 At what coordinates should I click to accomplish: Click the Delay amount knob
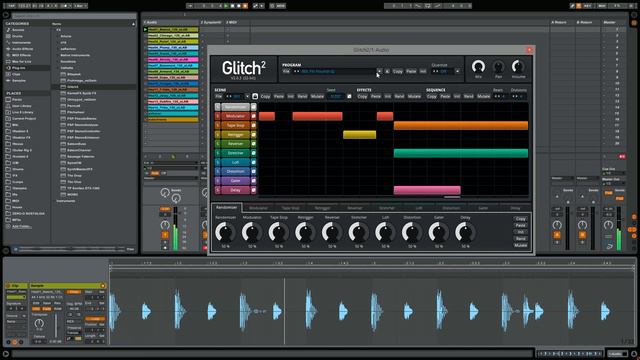point(465,232)
